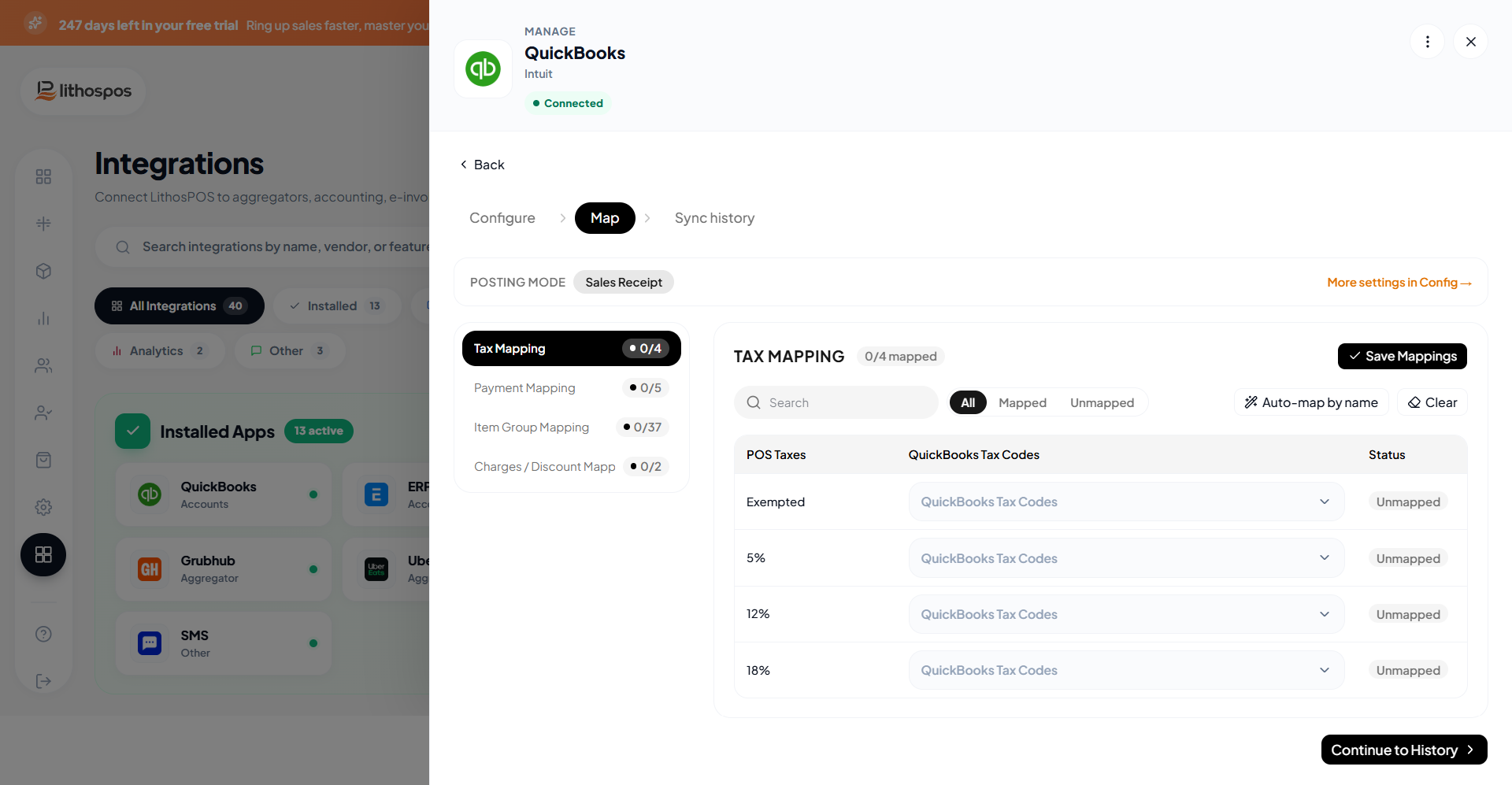Viewport: 1512px width, 785px height.
Task: Click the Unmapped status of 18% row
Action: click(x=1408, y=670)
